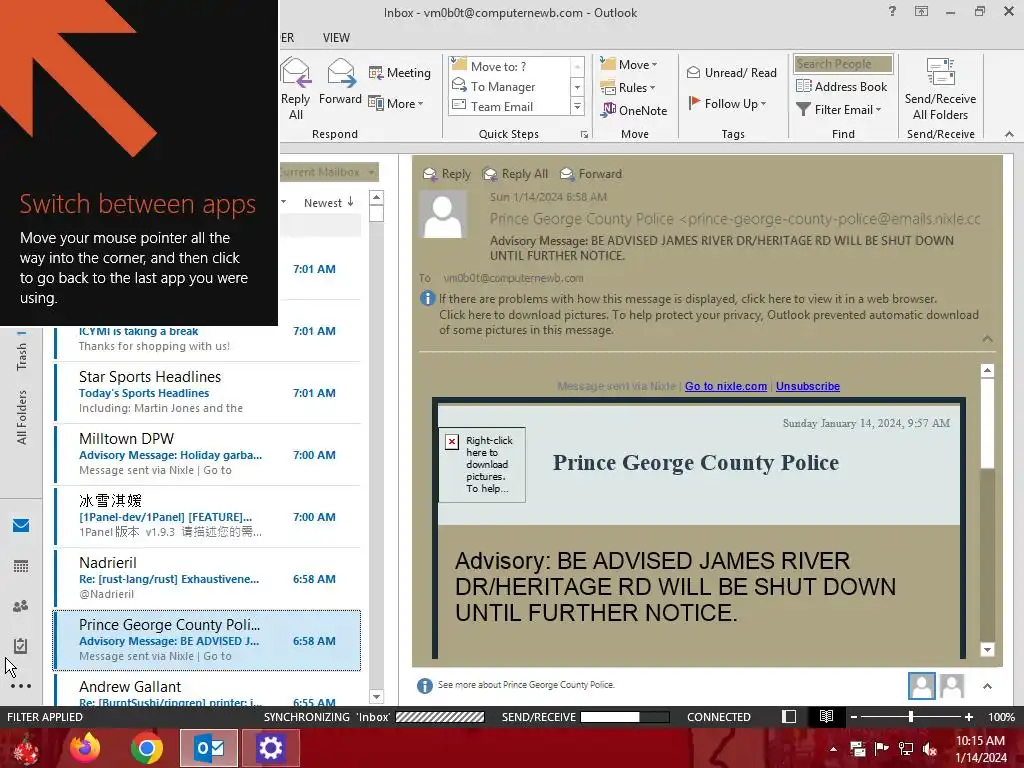Open the Filter Email dropdown

pyautogui.click(x=839, y=110)
